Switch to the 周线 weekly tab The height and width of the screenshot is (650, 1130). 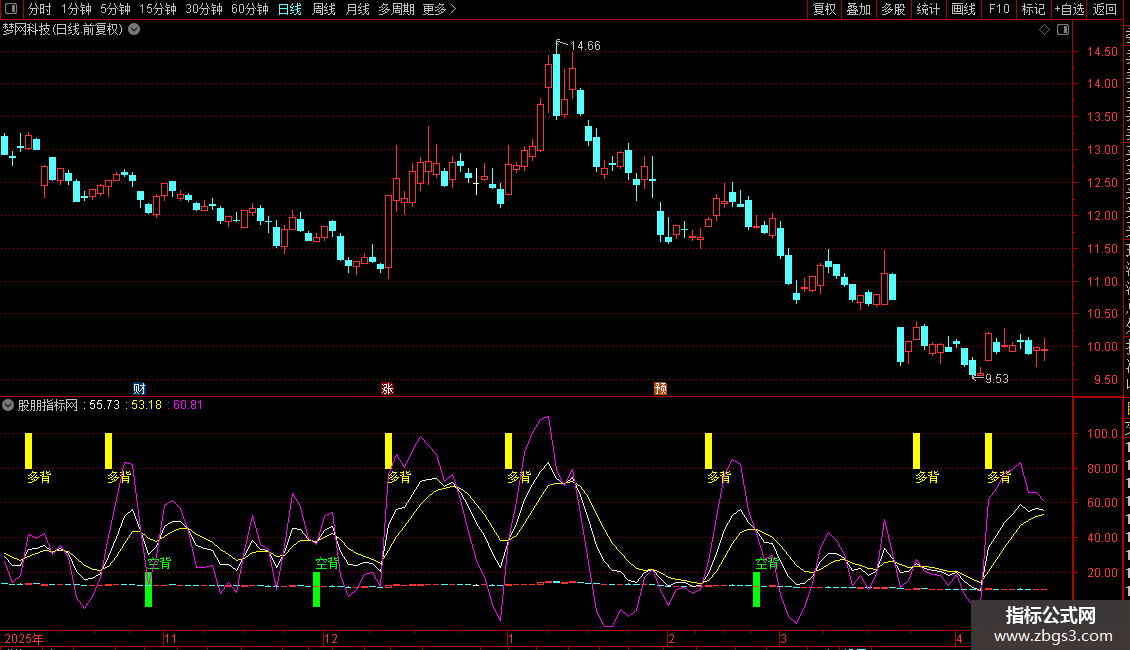[324, 9]
